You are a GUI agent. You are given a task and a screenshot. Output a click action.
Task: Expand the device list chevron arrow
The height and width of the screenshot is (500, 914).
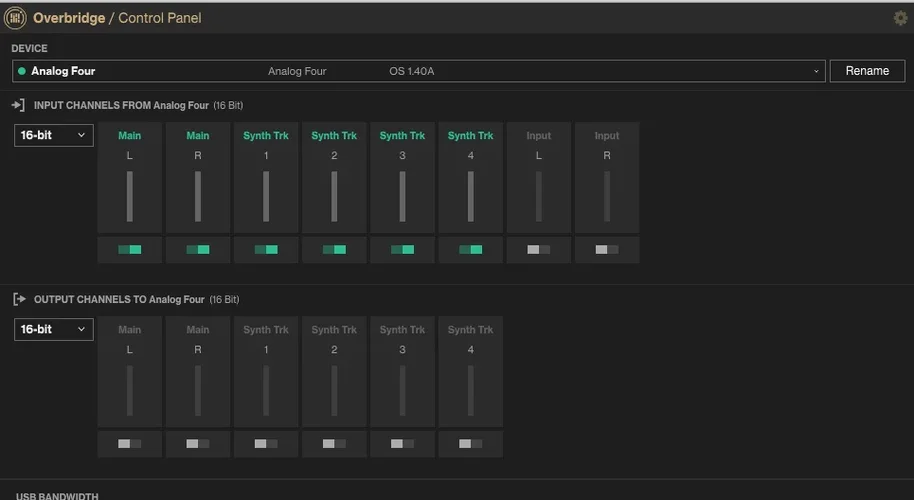pos(816,71)
